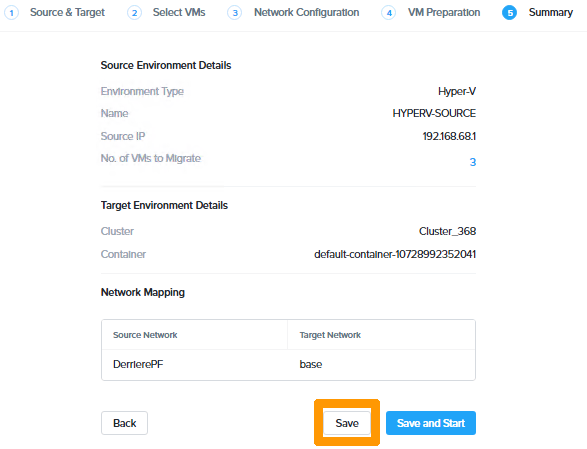Click the Environment Type label
This screenshot has width=587, height=449.
click(x=142, y=91)
